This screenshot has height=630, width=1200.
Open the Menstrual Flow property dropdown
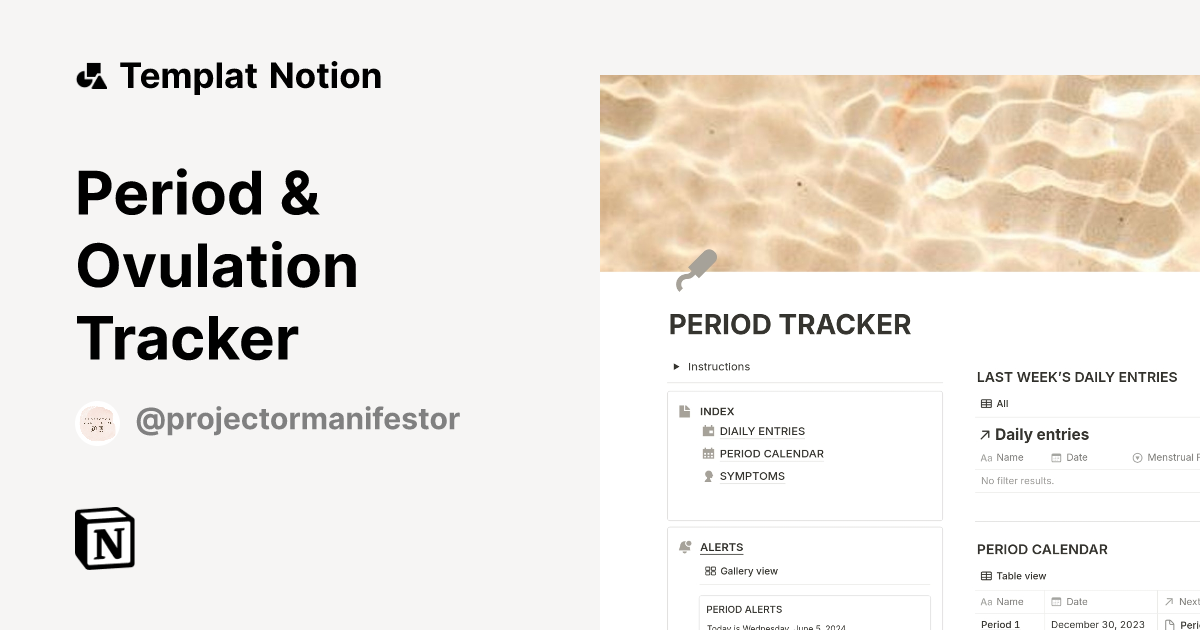click(1137, 457)
